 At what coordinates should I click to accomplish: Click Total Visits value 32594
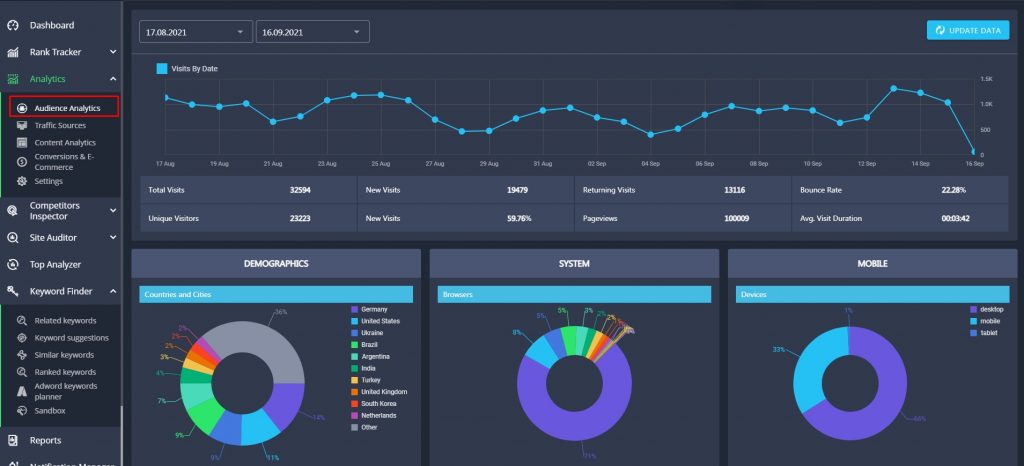coord(300,190)
